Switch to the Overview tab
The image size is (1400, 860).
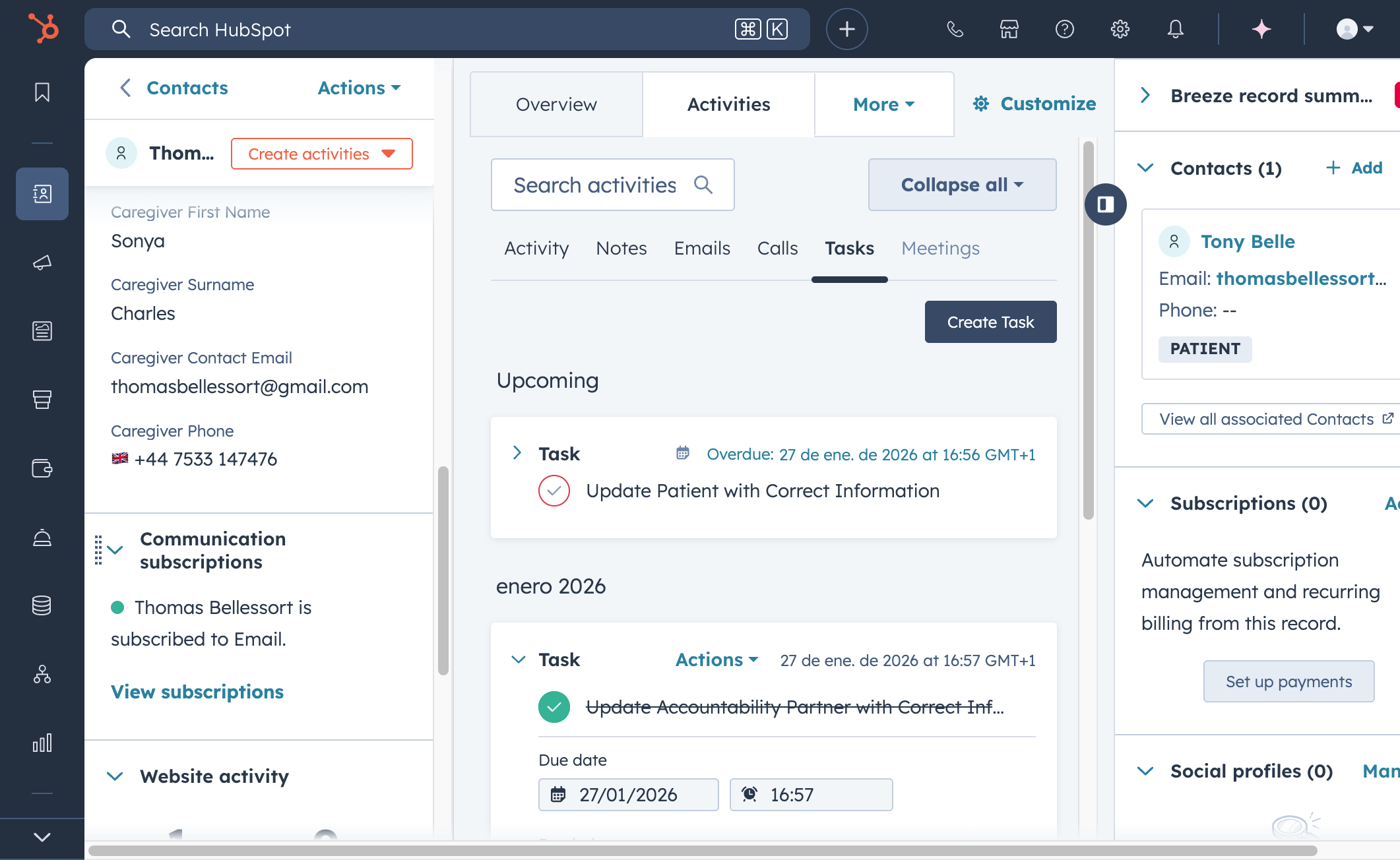point(556,104)
